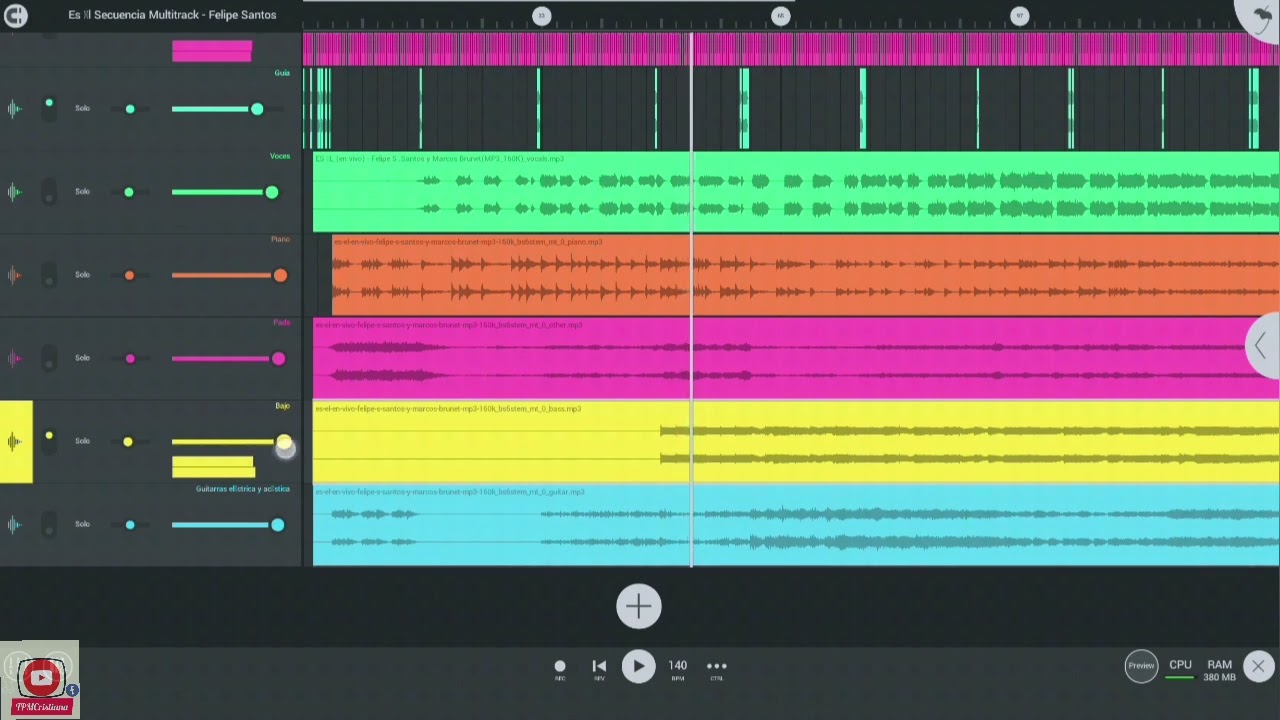Click the Voces track pan knob
This screenshot has width=1280, height=720.
[128, 192]
